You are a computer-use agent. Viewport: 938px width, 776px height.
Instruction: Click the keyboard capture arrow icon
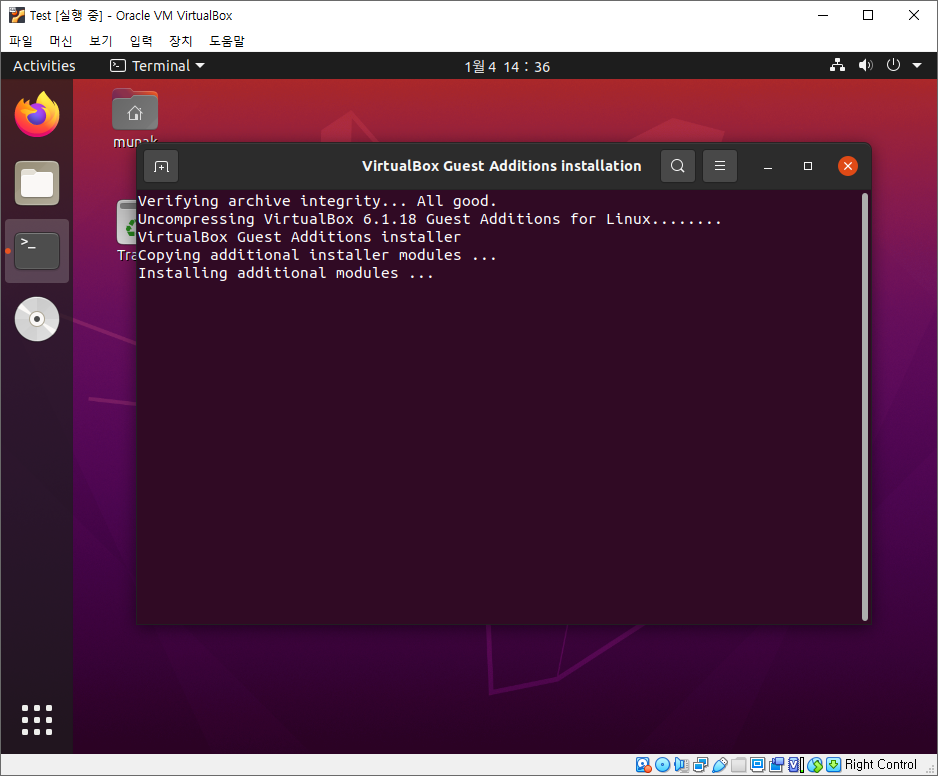833,765
